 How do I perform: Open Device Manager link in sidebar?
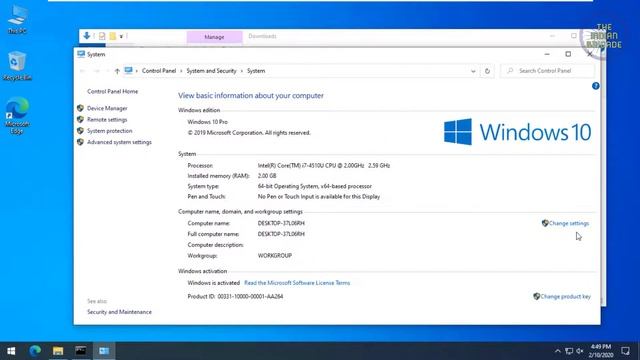pos(107,108)
